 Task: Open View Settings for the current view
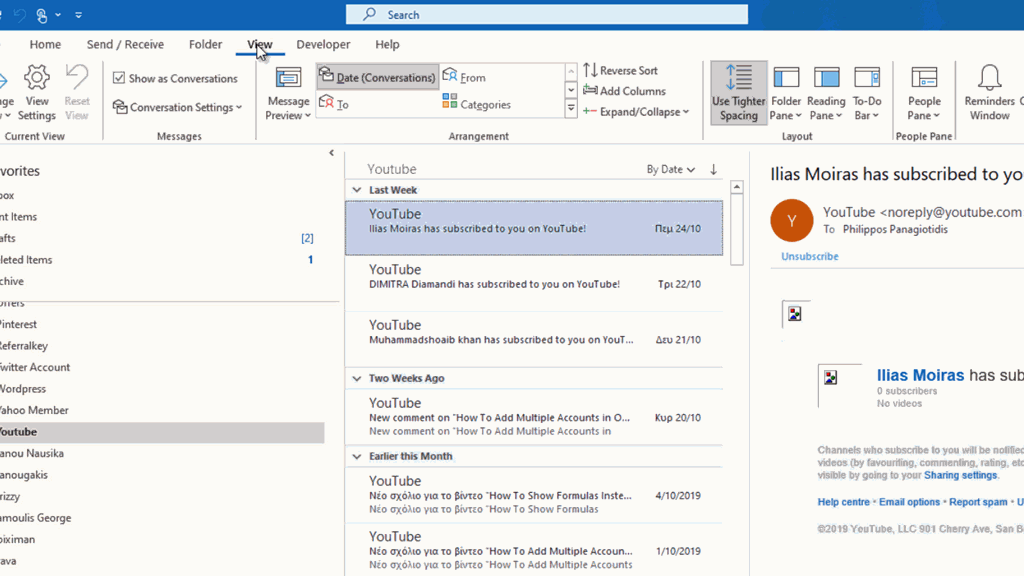coord(37,95)
